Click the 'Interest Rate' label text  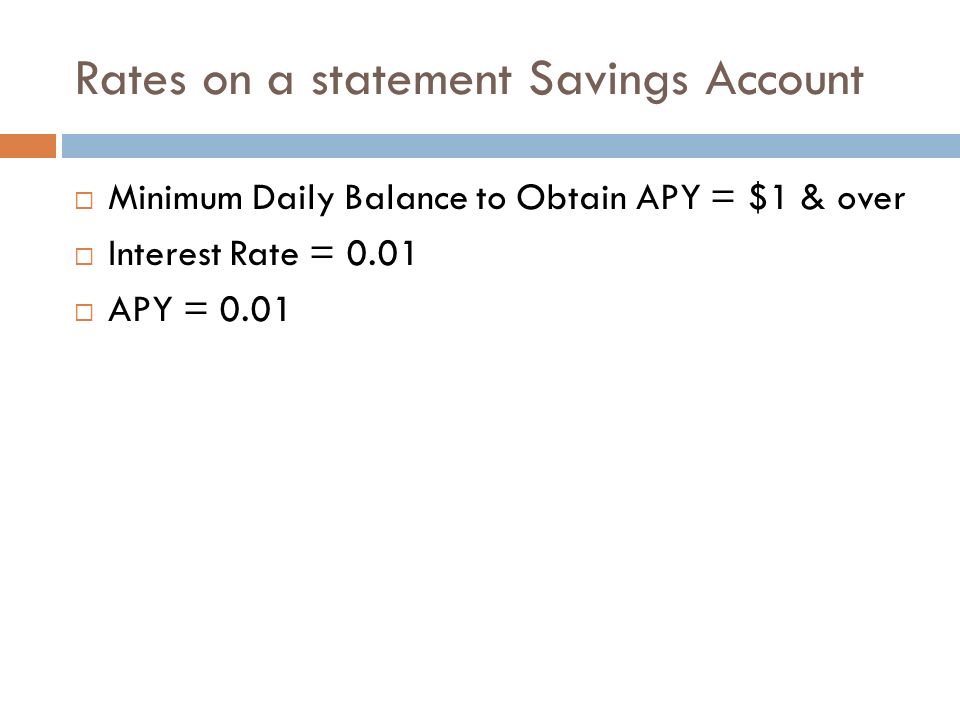(203, 253)
